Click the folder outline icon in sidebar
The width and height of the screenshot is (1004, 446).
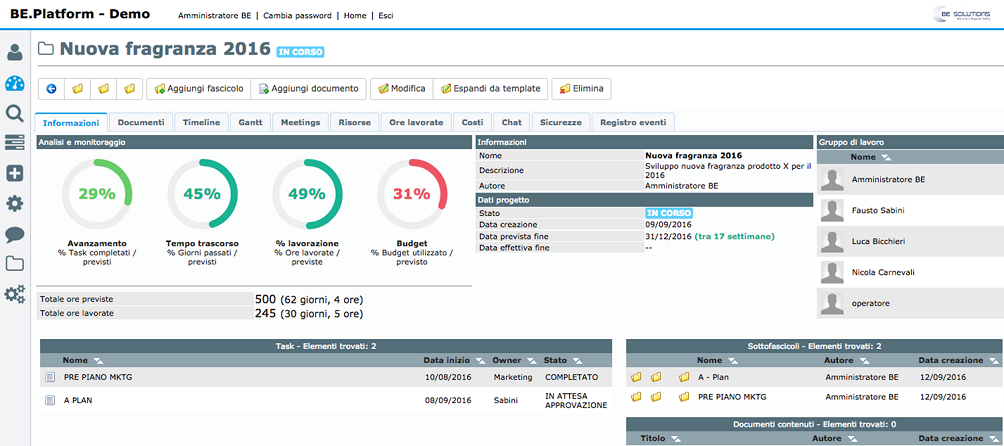pyautogui.click(x=14, y=264)
